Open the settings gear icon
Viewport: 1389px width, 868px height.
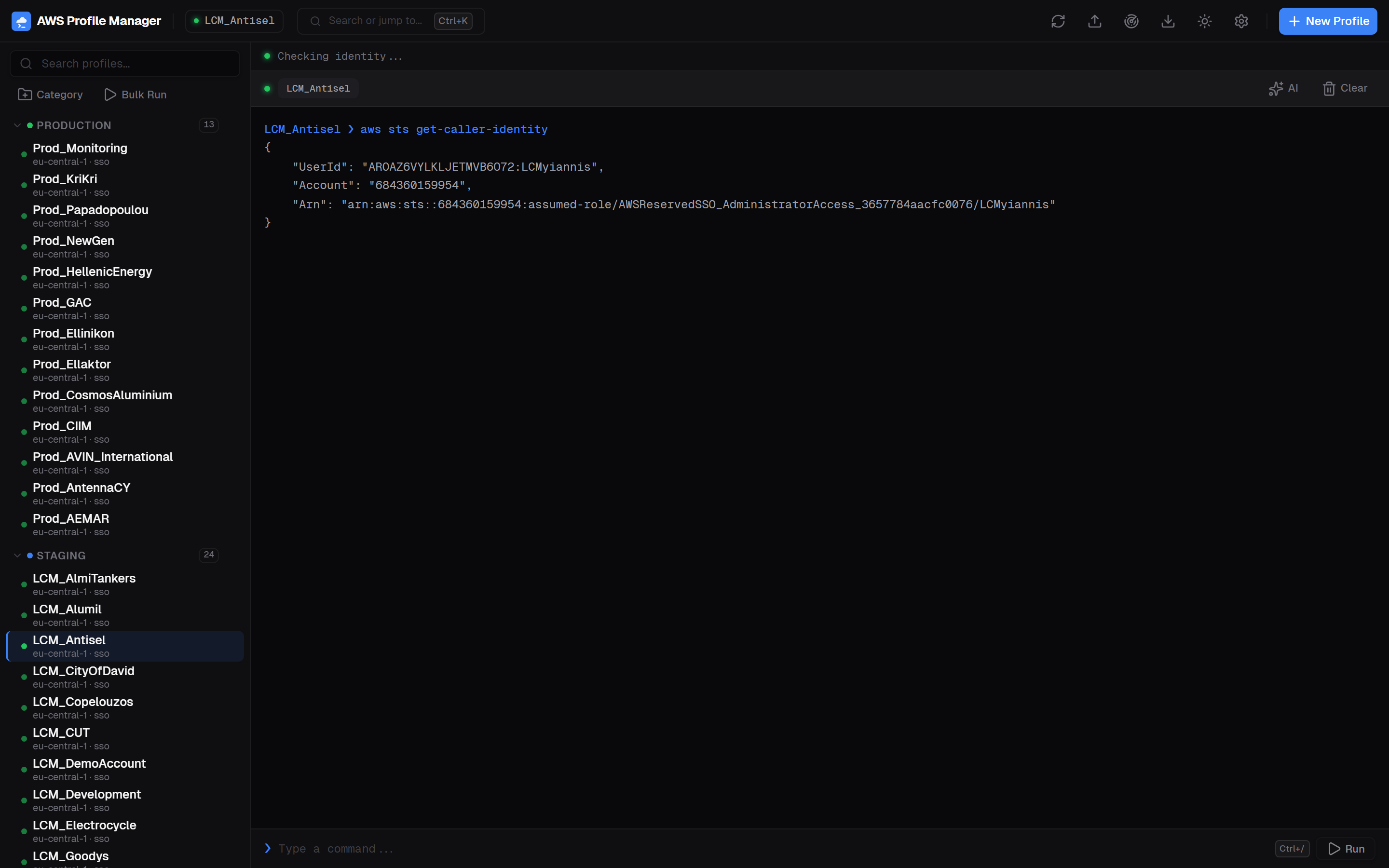(1241, 21)
